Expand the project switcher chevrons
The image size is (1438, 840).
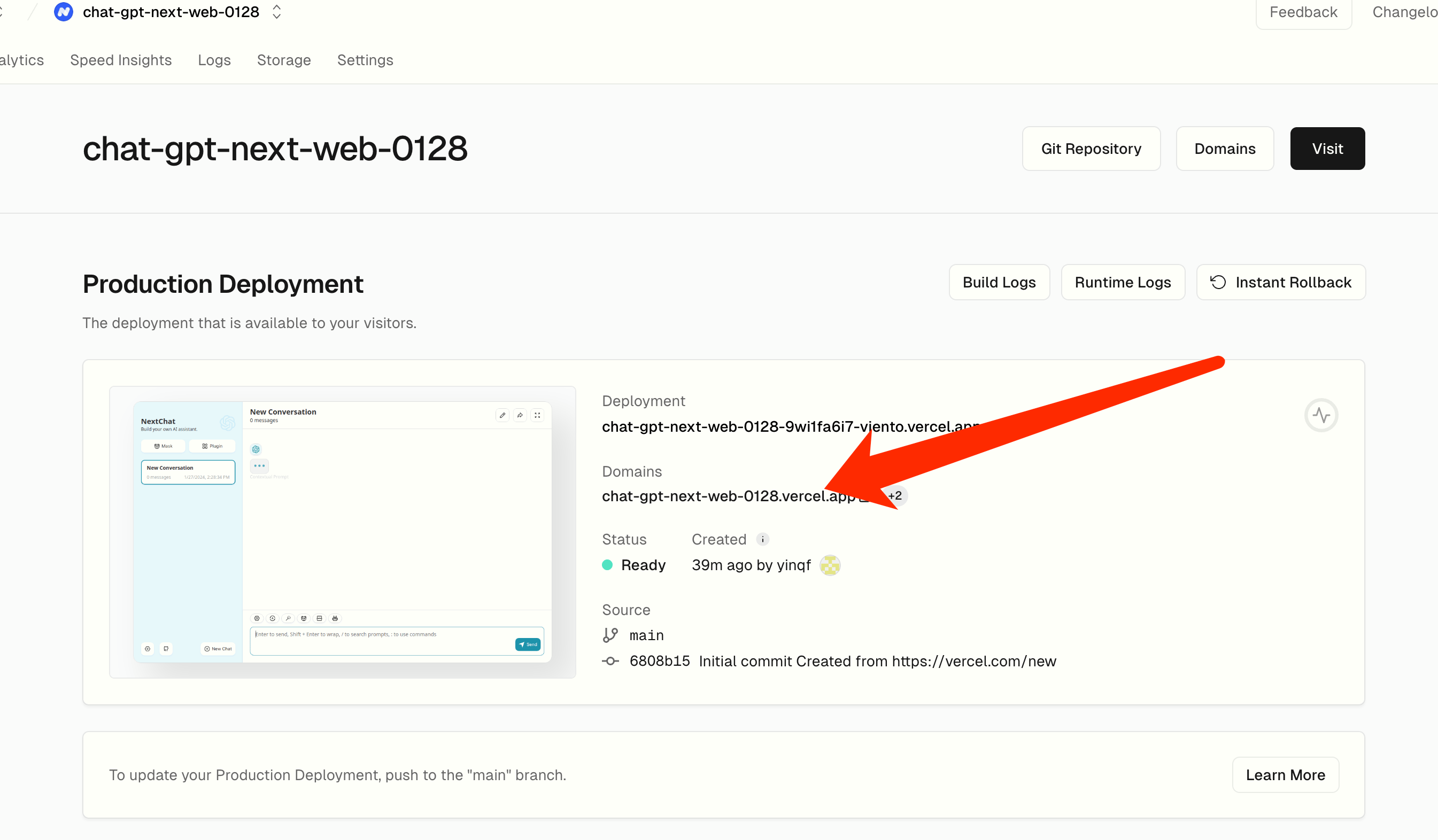277,12
